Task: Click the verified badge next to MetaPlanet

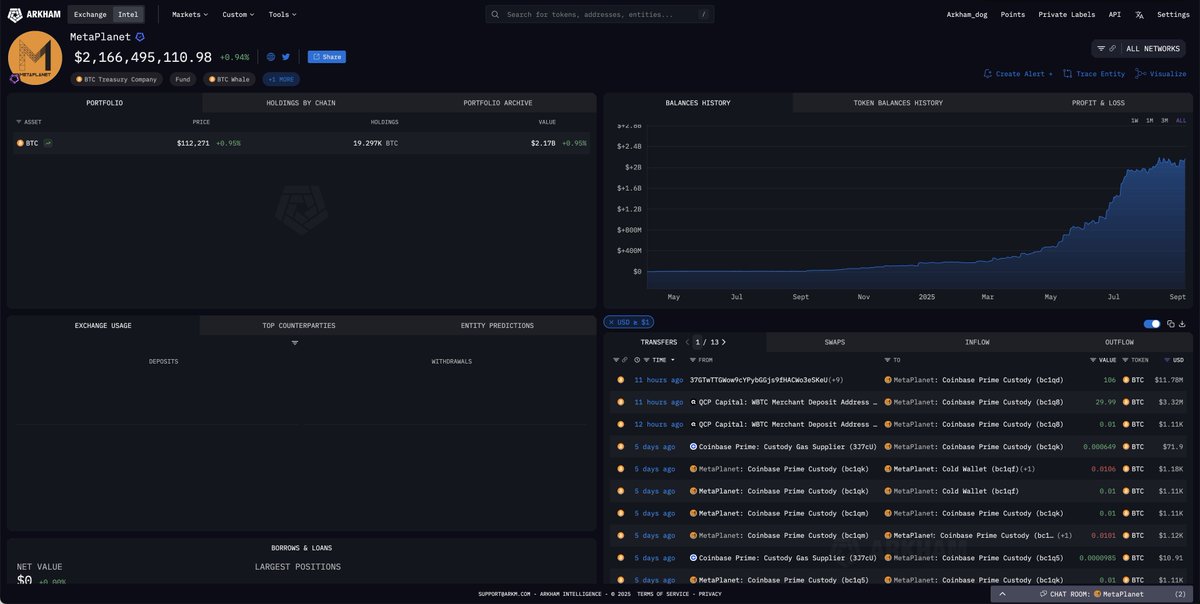Action: (x=140, y=37)
